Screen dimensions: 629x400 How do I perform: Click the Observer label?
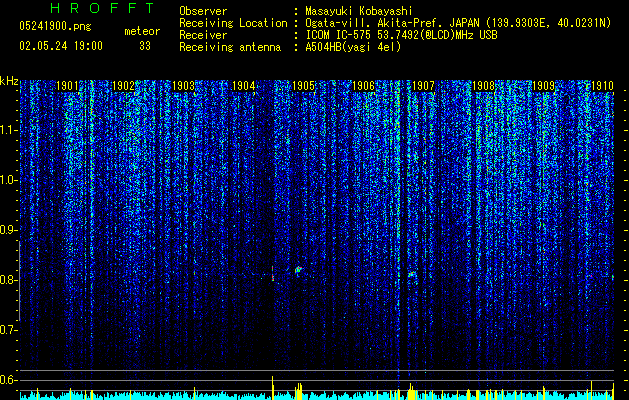point(203,11)
